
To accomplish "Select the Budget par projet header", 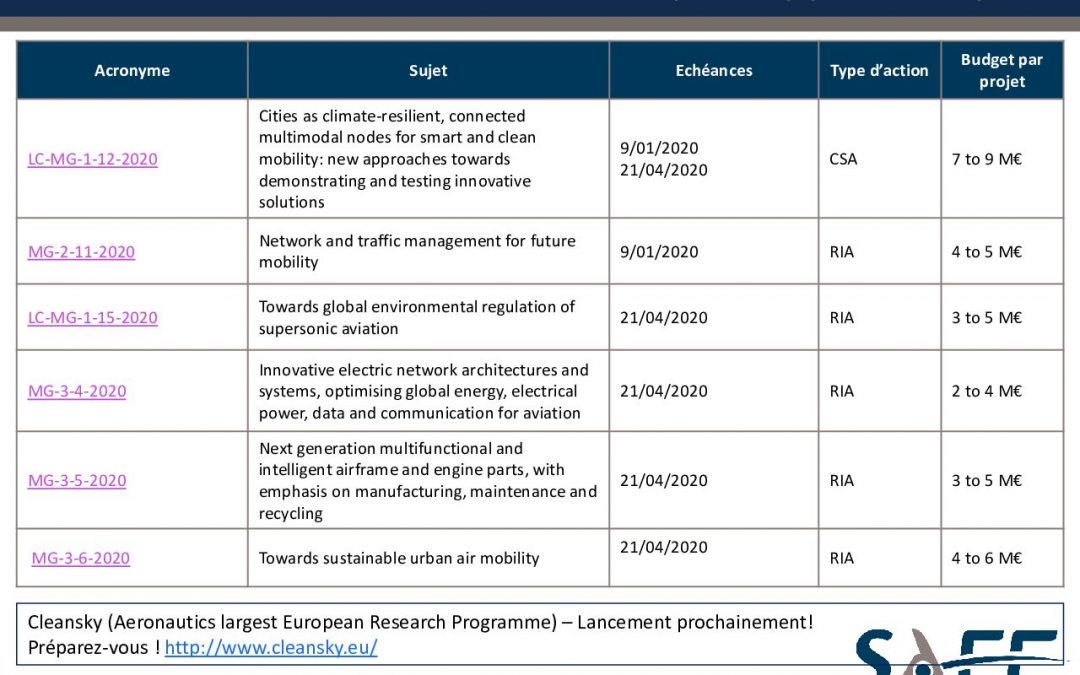I will point(1001,71).
